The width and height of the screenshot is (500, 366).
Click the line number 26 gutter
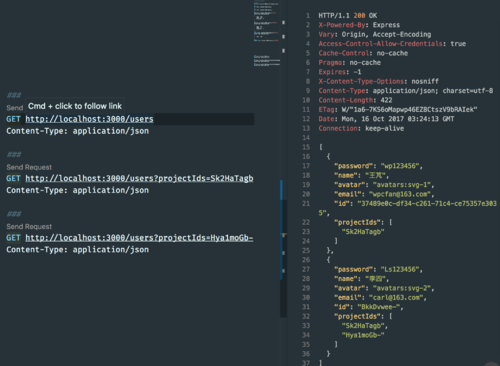coord(306,260)
